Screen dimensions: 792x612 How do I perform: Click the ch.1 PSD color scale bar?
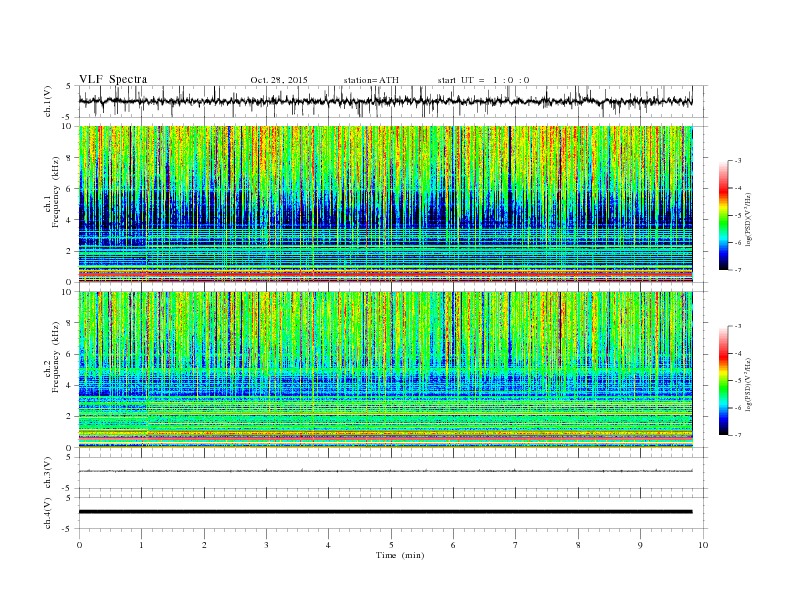click(724, 215)
